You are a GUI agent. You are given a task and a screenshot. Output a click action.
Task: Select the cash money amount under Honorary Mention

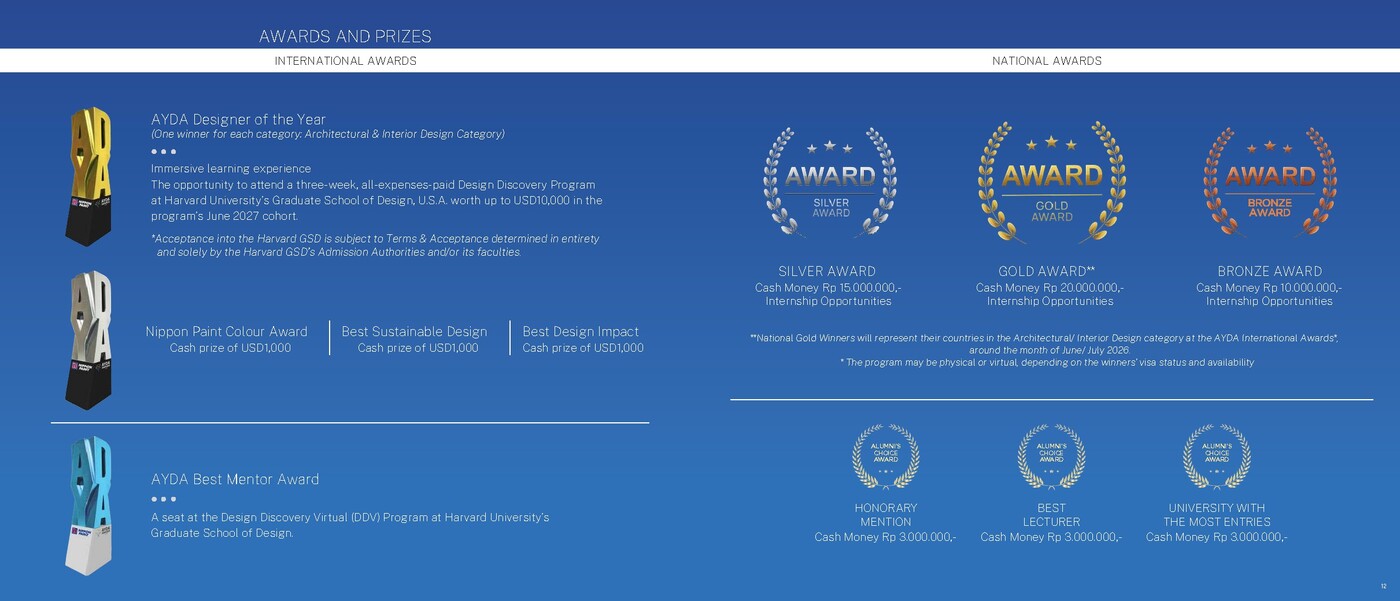coord(885,537)
